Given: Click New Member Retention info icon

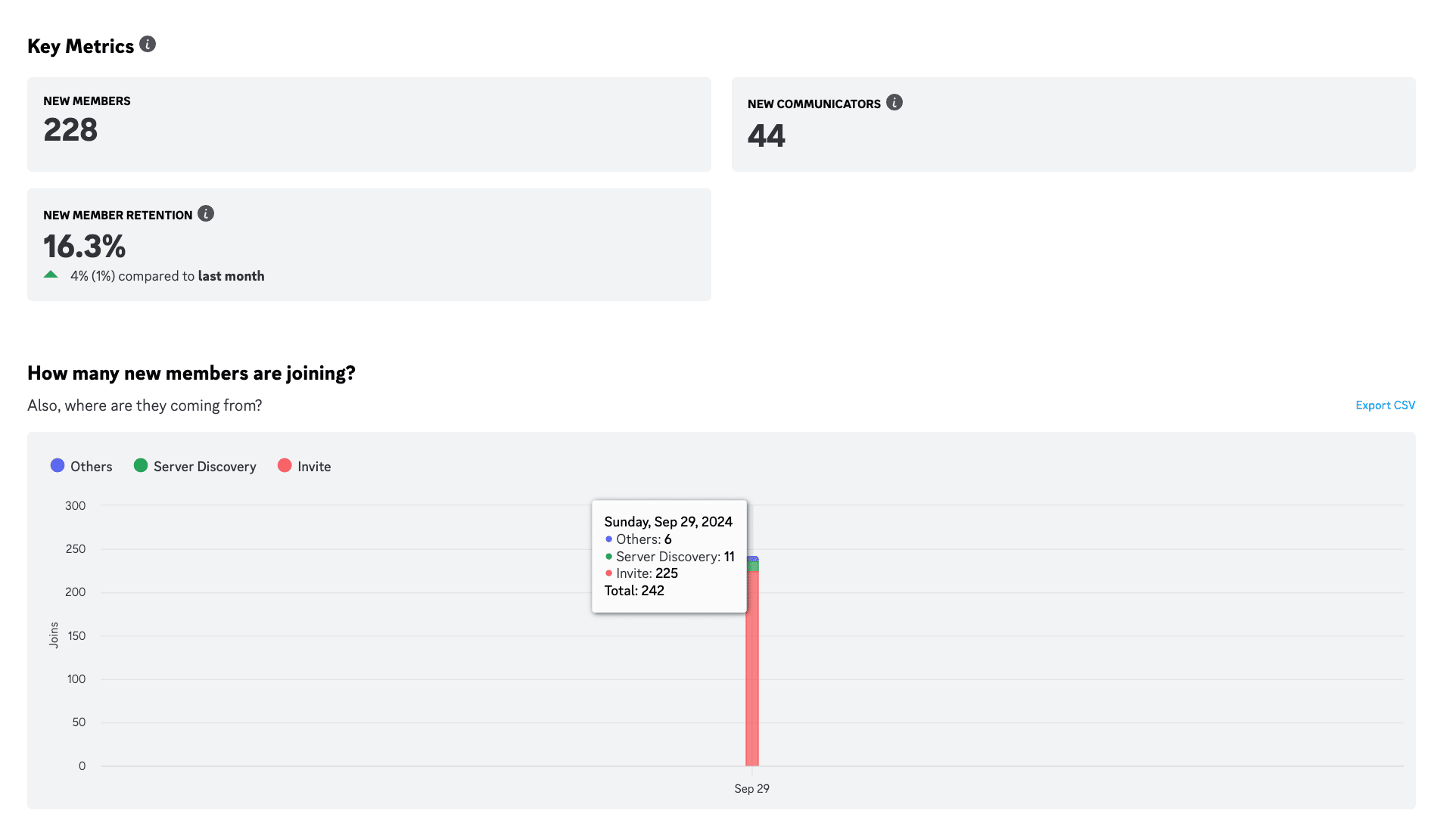Looking at the screenshot, I should coord(206,214).
